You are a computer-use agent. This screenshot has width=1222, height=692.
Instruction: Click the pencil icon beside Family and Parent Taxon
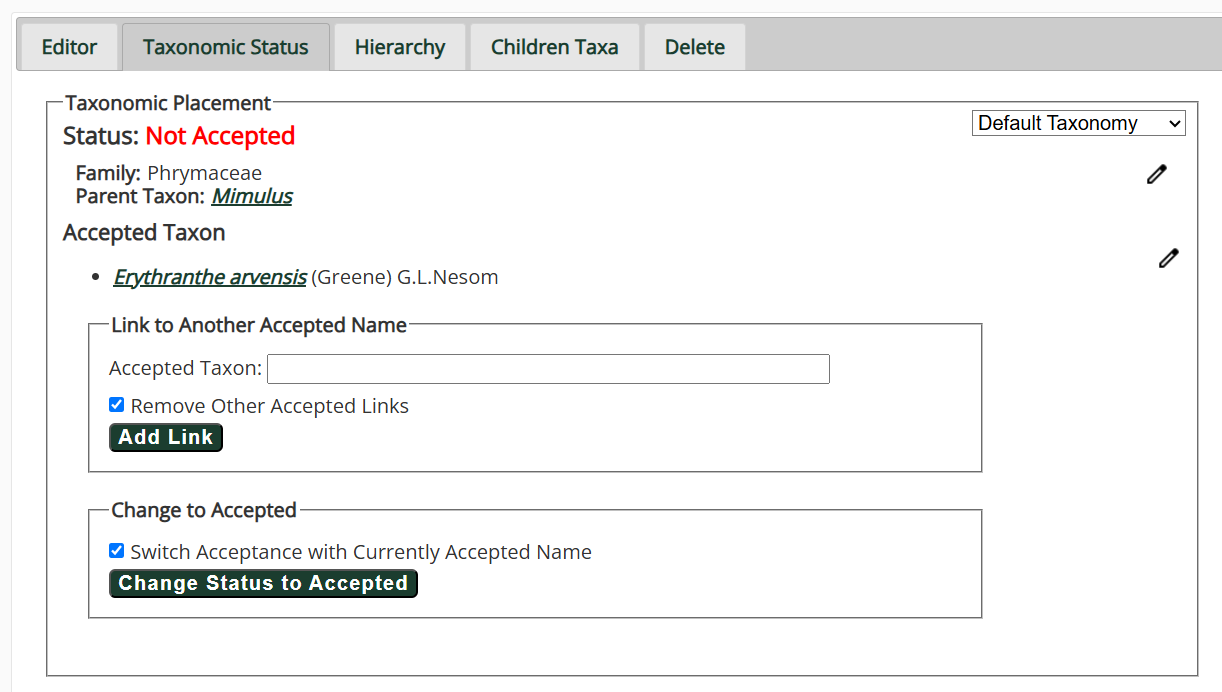coord(1157,174)
